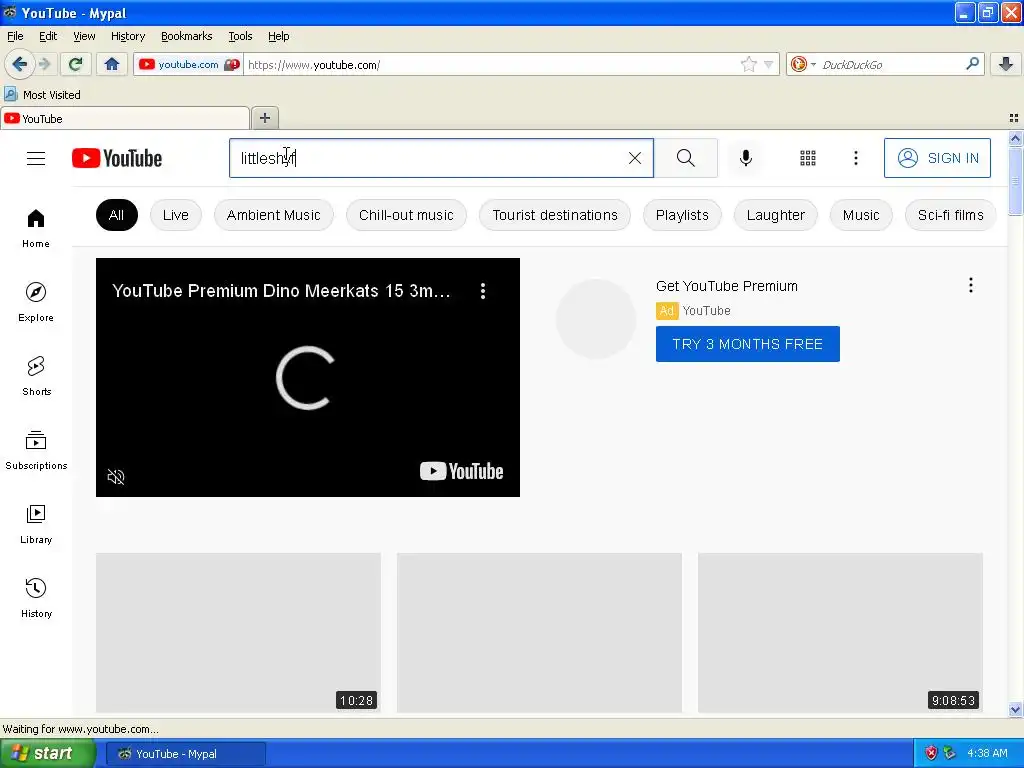Clear the search text with the X
This screenshot has width=1024, height=768.
[635, 158]
